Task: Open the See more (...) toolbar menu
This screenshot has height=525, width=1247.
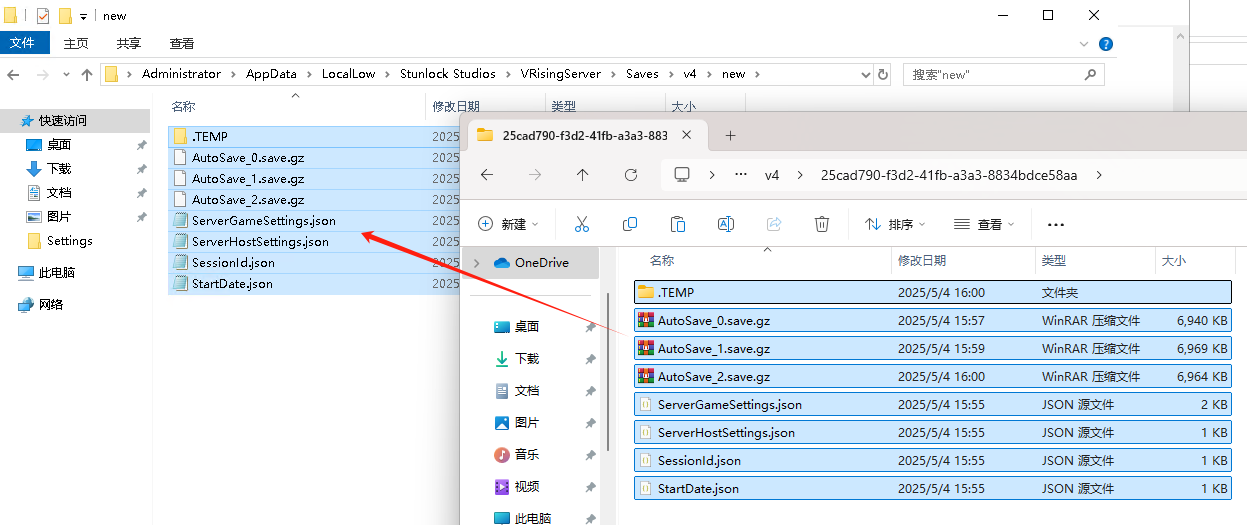Action: coord(1056,225)
